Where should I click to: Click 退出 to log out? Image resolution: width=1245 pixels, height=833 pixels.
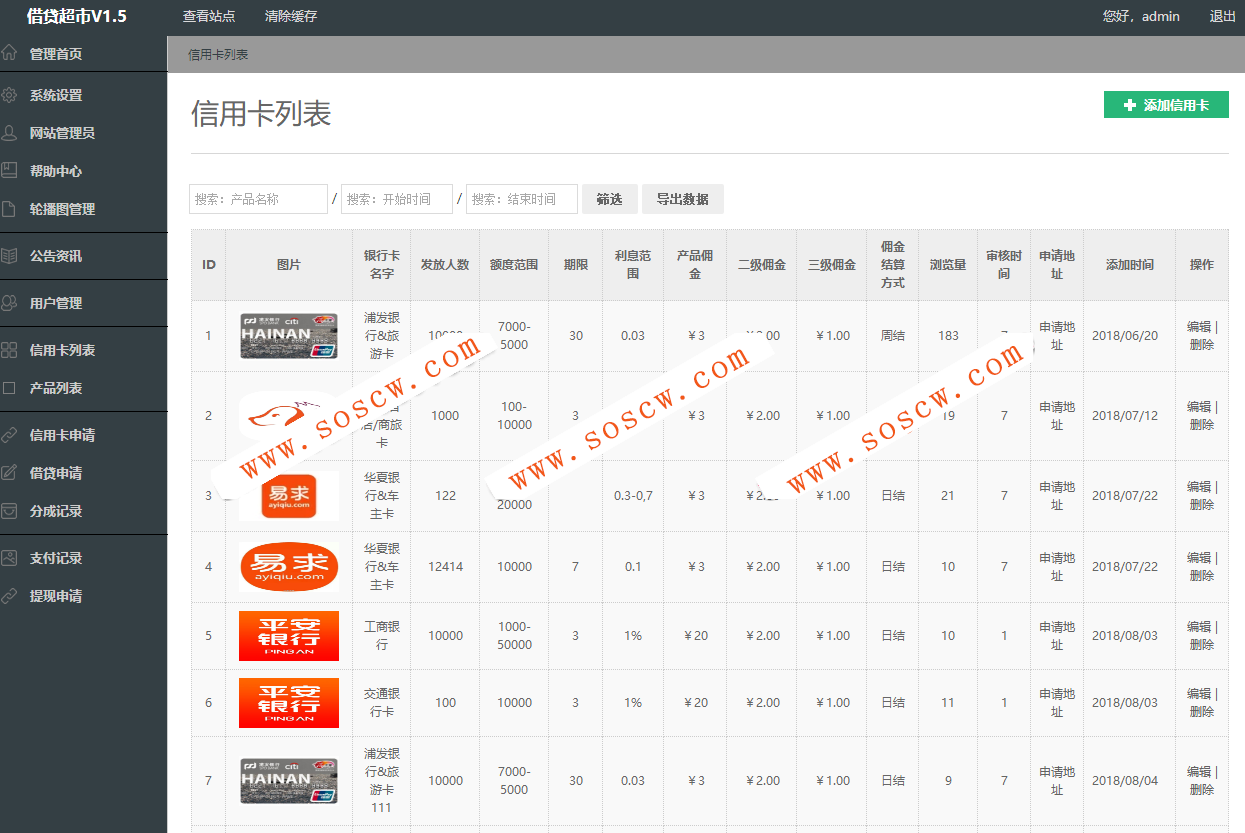pos(1222,16)
